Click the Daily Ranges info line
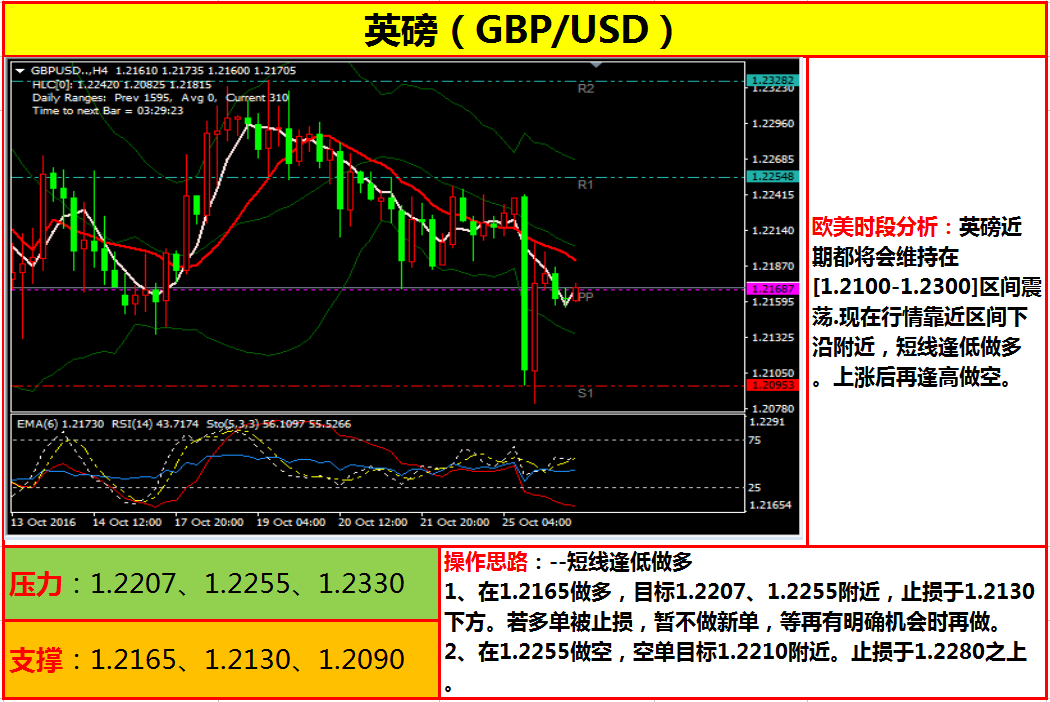The image size is (1050, 702). (x=160, y=98)
